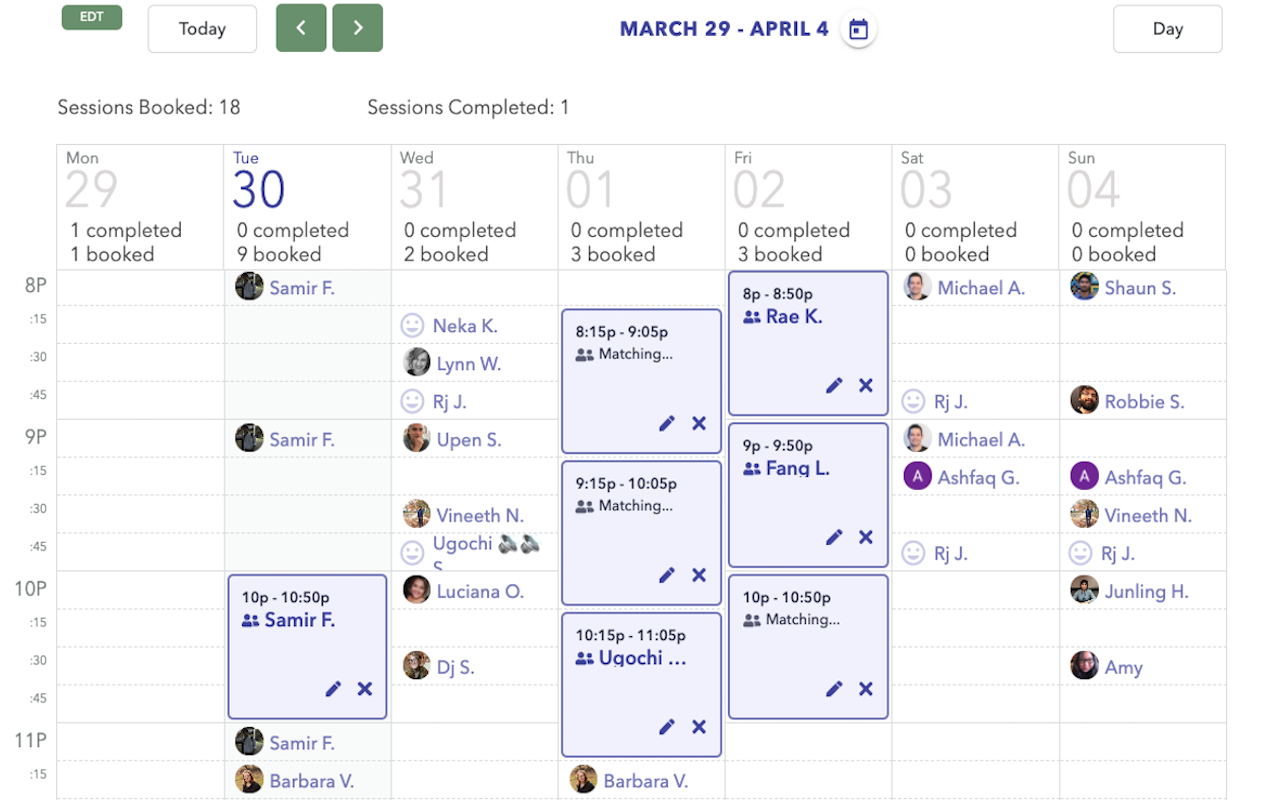This screenshot has width=1280, height=800.
Task: Cancel the Fang L. 9p session
Action: (866, 538)
